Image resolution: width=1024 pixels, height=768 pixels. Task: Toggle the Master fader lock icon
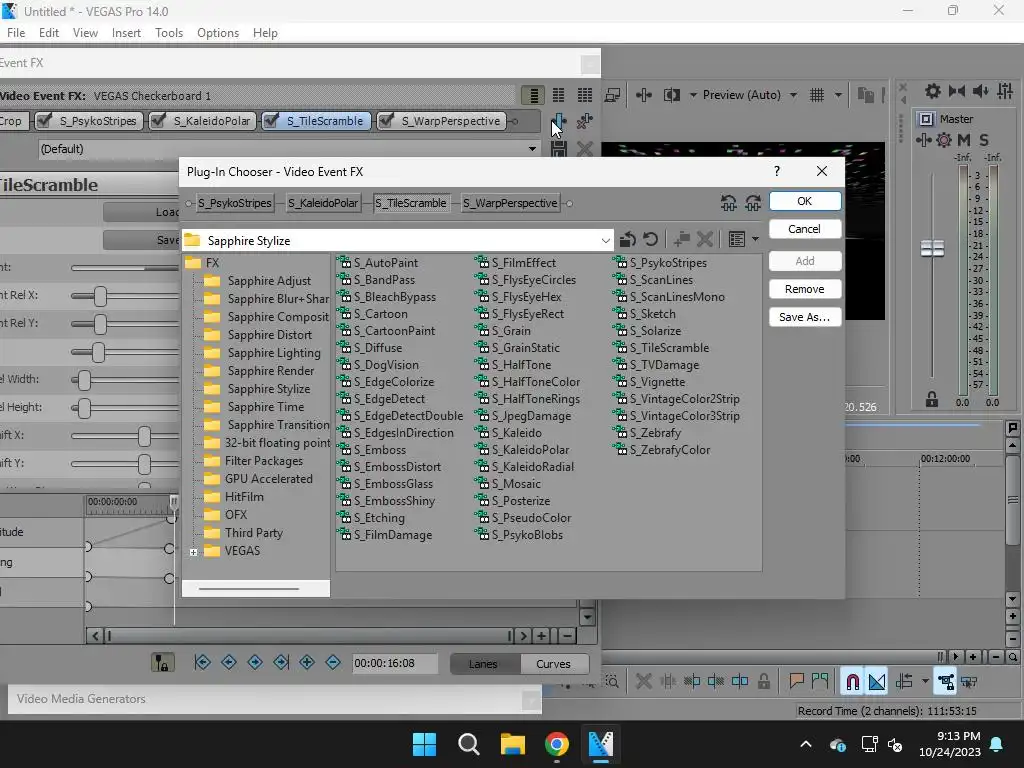pos(932,399)
